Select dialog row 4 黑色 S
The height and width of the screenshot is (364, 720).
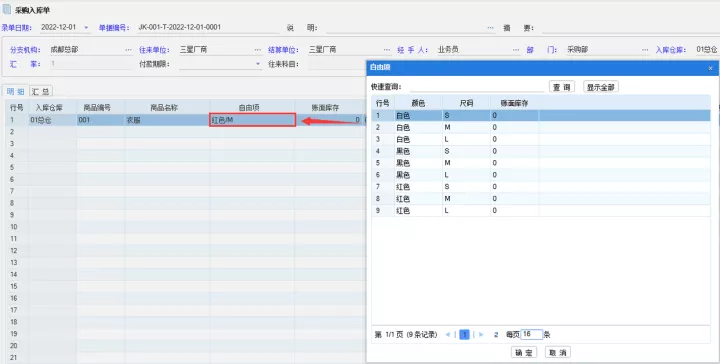(541, 151)
